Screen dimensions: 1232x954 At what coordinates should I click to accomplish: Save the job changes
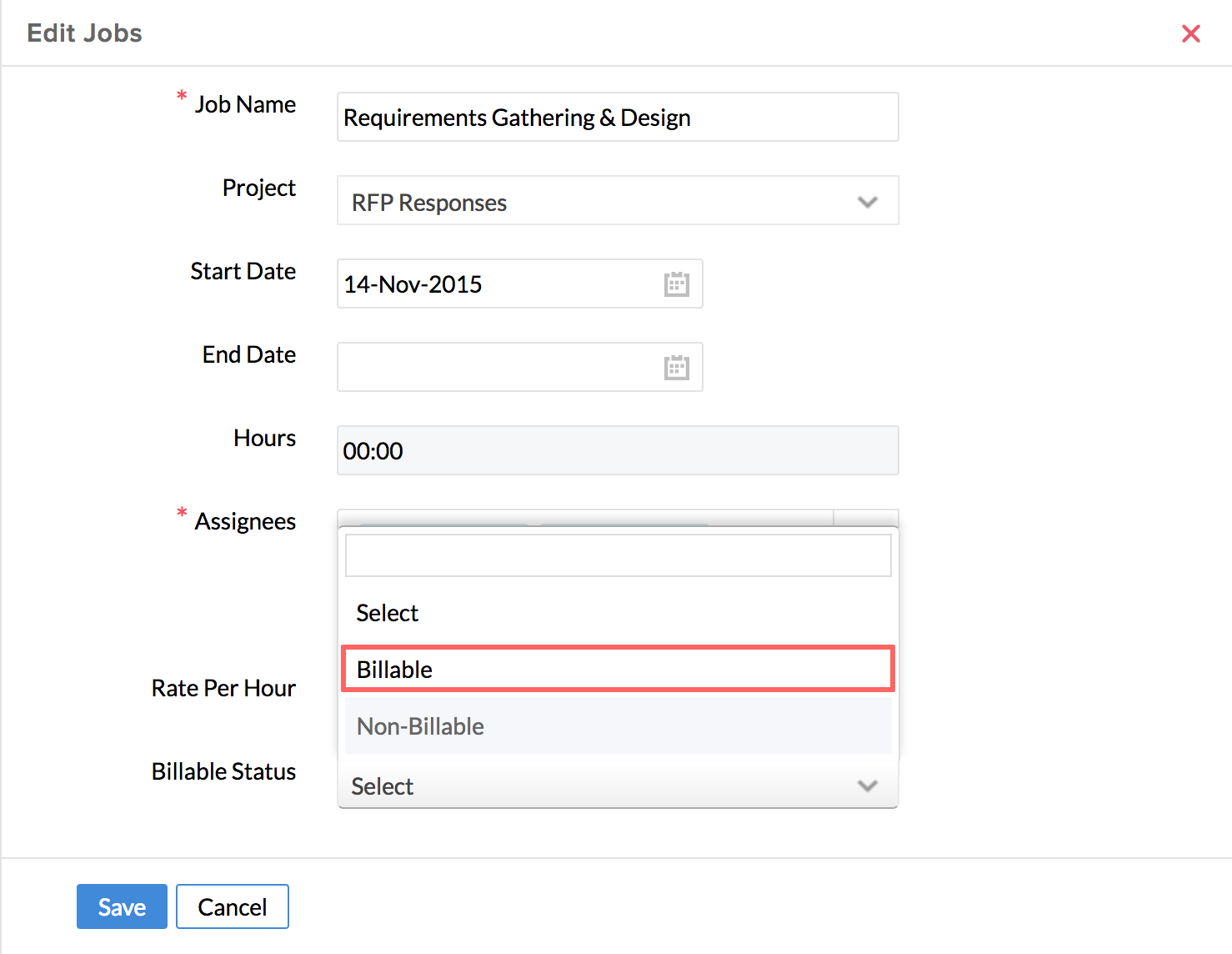click(122, 906)
